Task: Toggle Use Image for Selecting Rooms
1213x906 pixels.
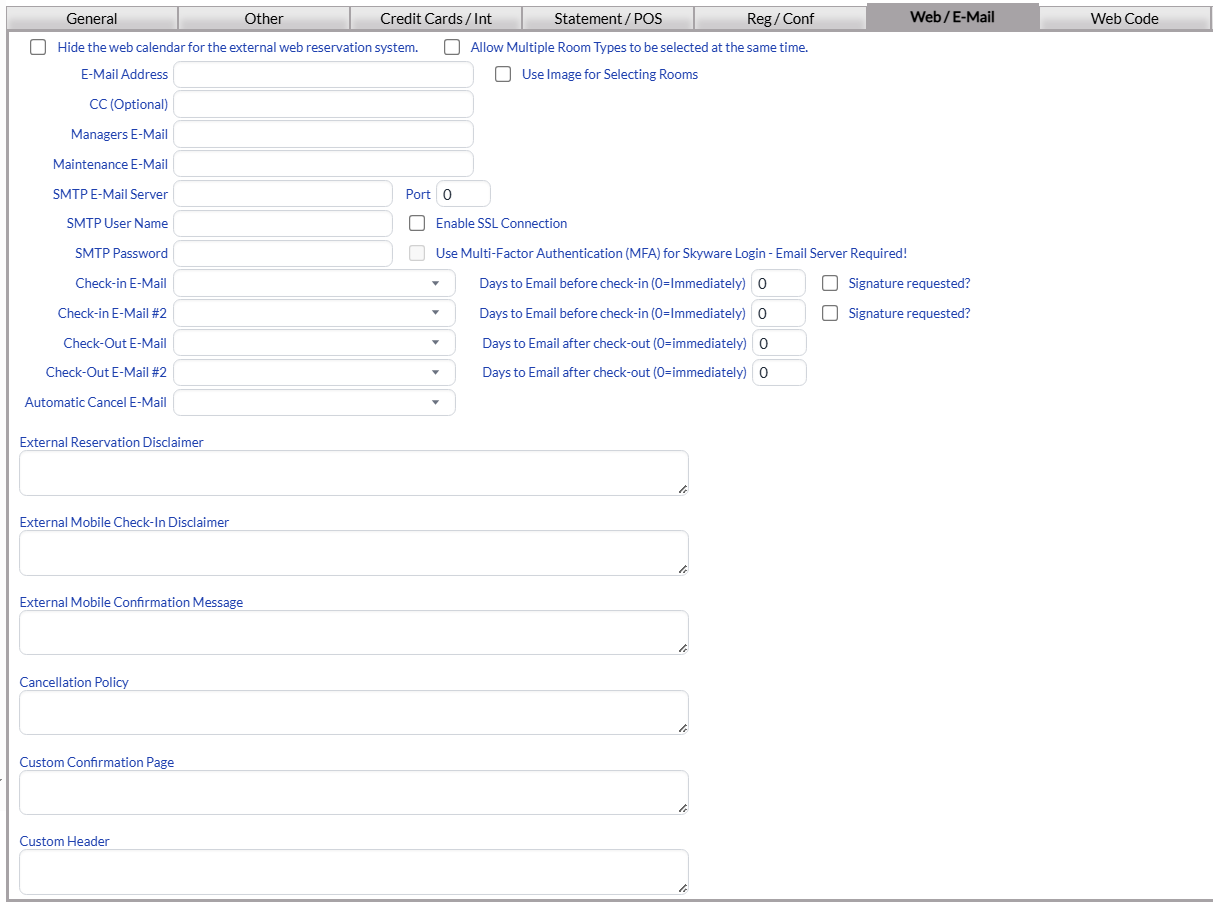Action: coord(503,74)
